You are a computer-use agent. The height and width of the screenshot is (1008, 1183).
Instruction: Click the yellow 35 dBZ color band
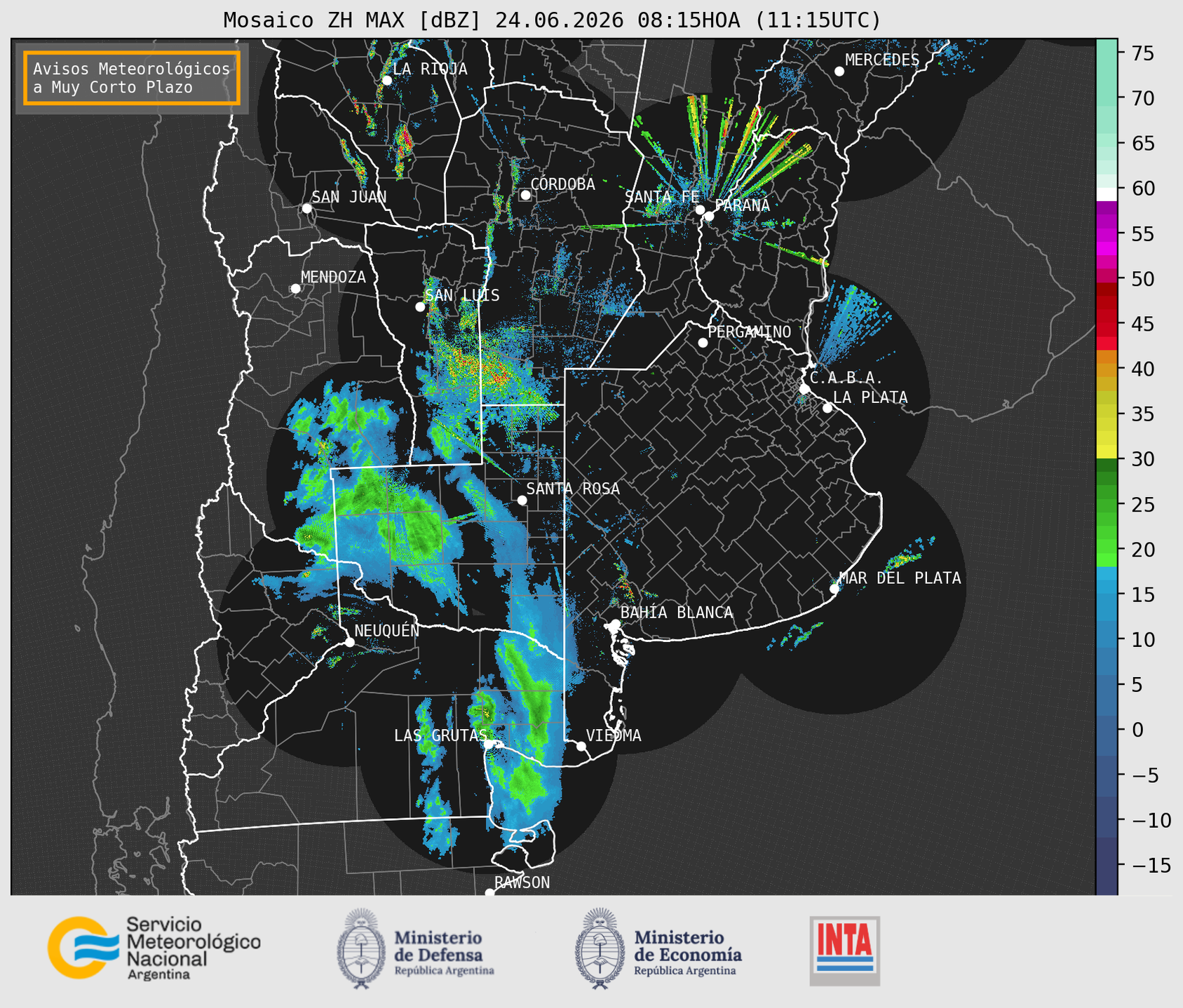(1107, 414)
